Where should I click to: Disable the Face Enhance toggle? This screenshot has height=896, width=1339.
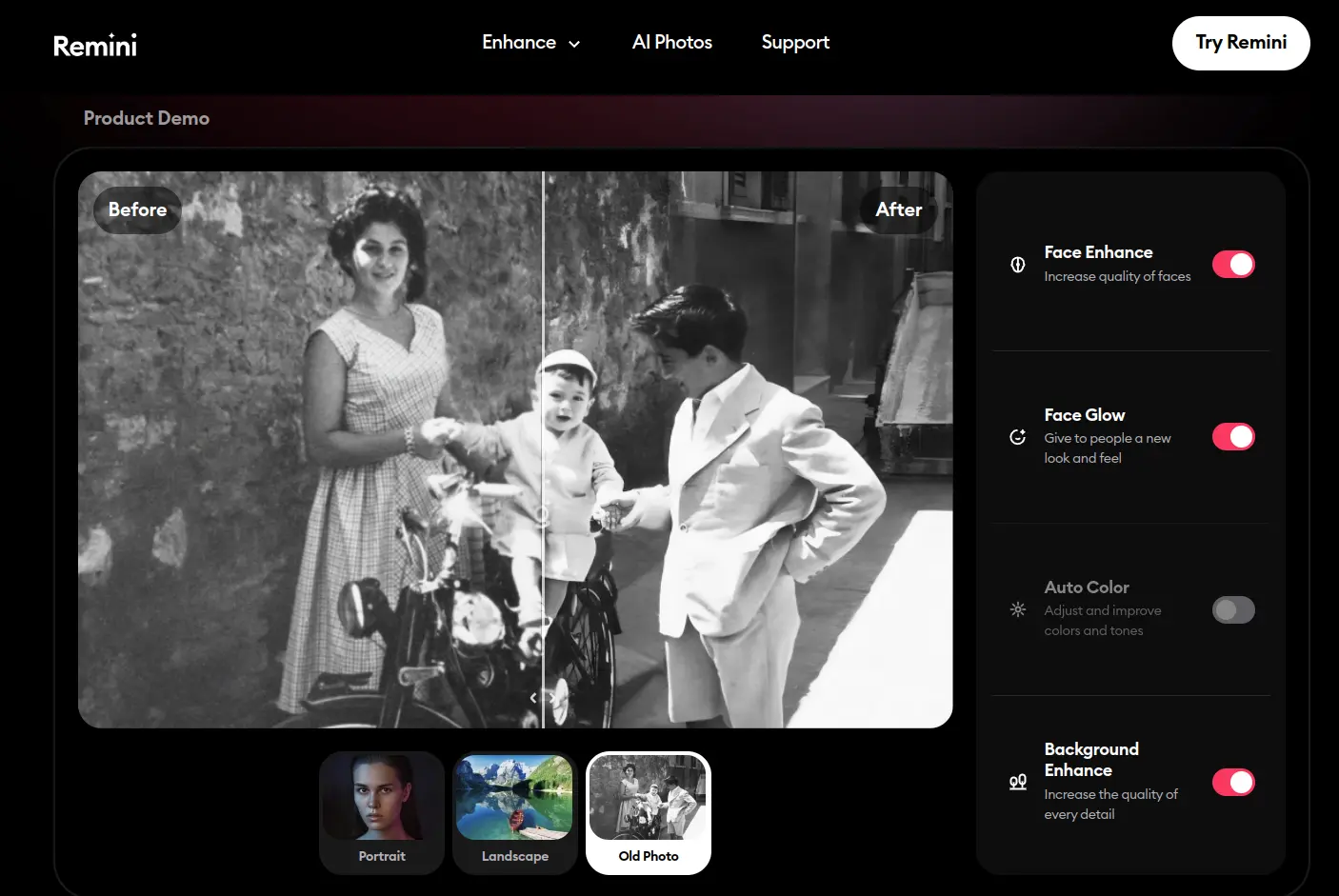(1233, 265)
